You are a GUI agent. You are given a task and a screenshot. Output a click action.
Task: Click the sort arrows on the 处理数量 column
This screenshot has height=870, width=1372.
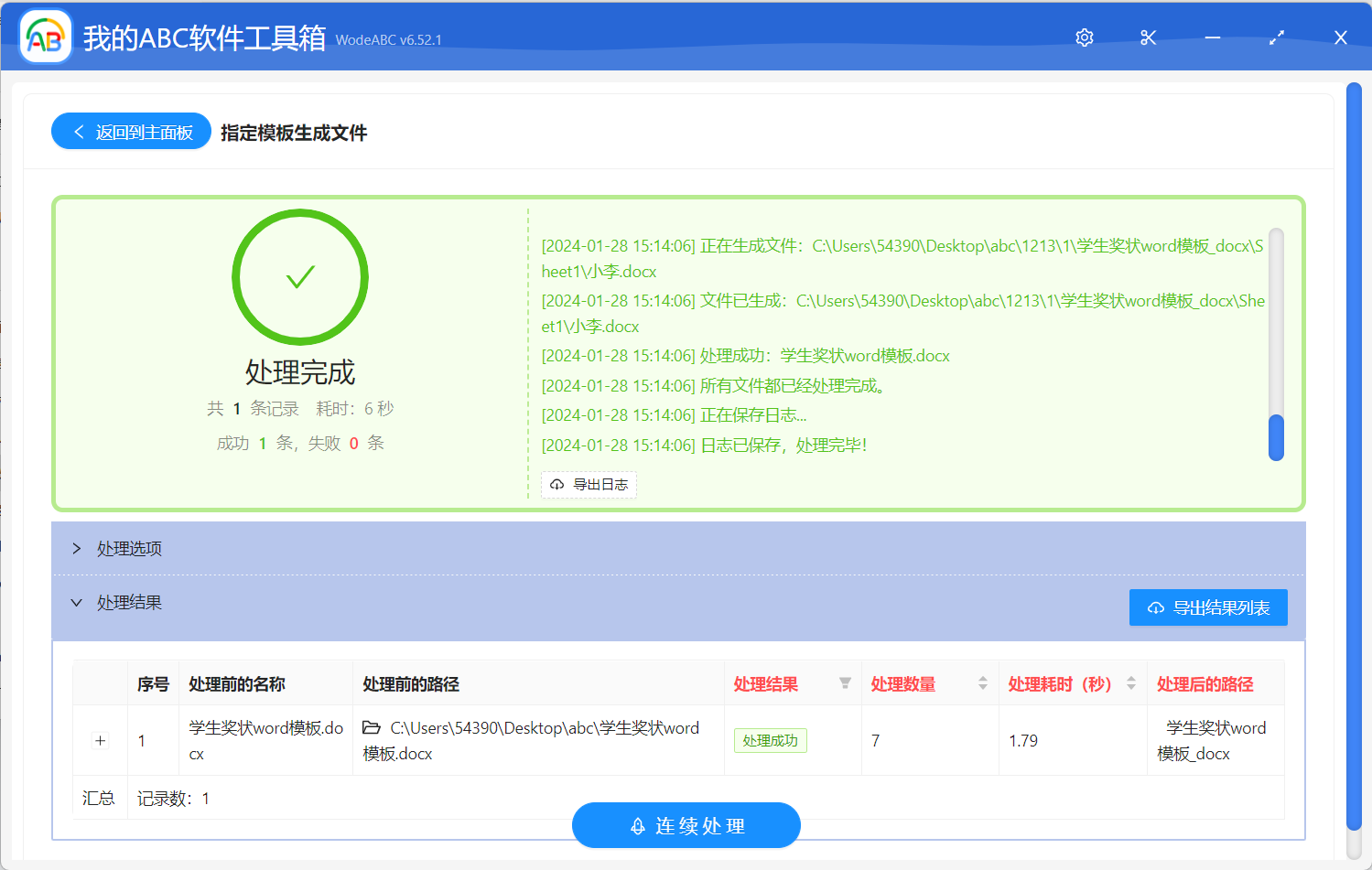pos(982,682)
